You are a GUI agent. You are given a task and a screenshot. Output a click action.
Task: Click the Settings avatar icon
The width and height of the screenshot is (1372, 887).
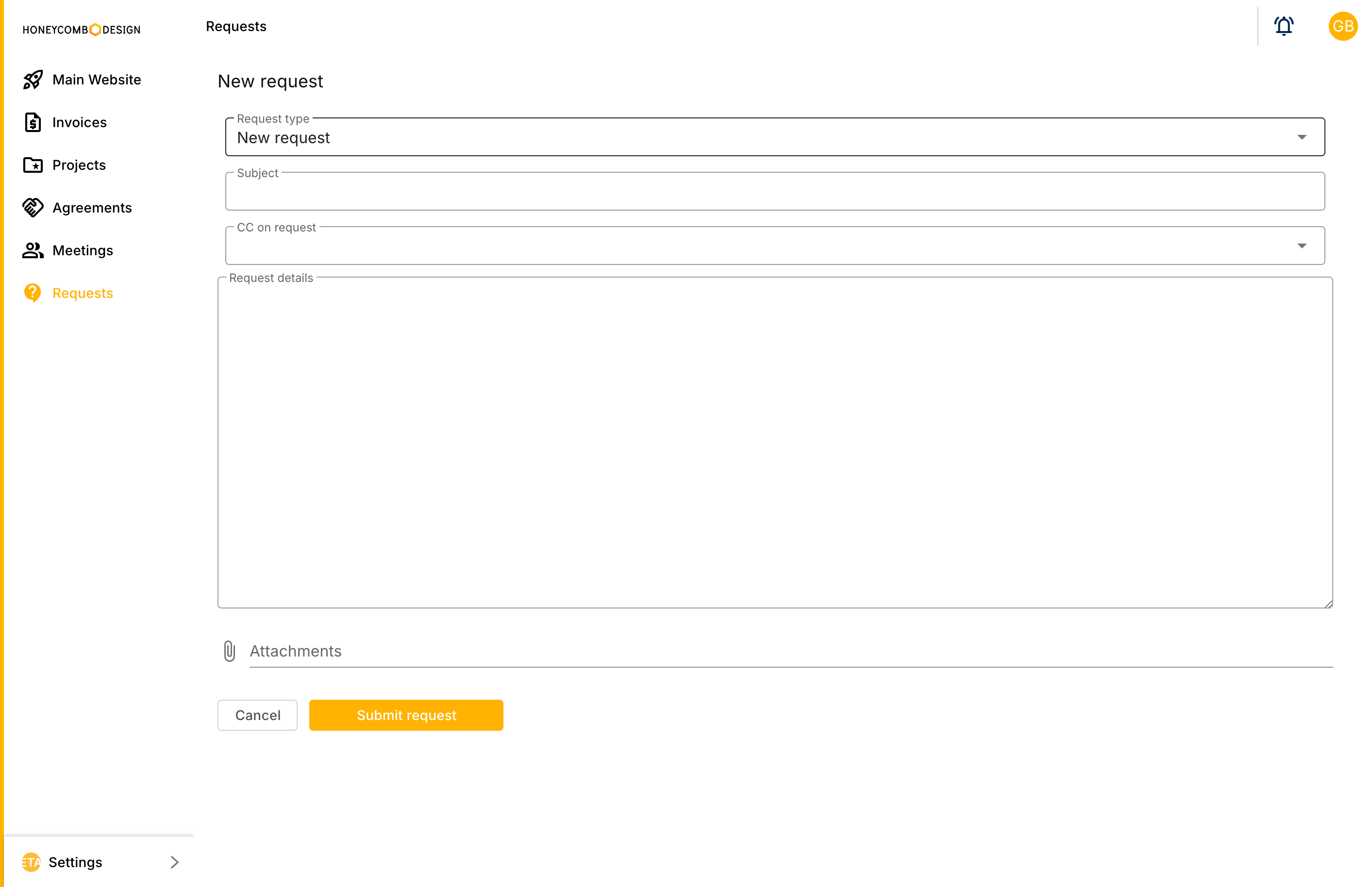(x=31, y=862)
